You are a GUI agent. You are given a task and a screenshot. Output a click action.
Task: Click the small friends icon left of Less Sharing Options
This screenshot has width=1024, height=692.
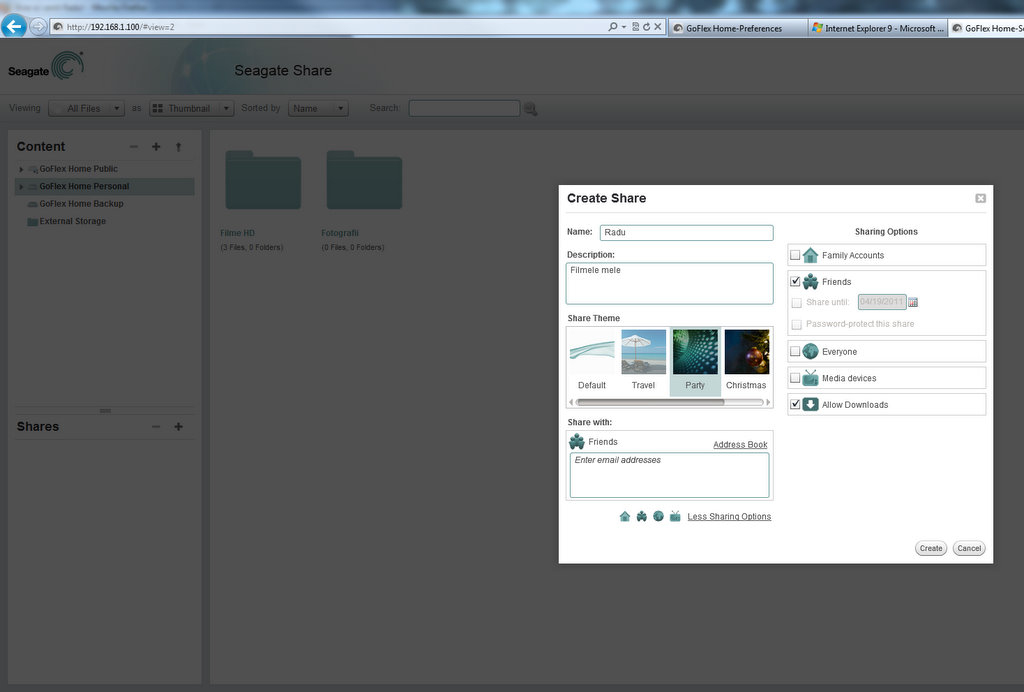(642, 516)
